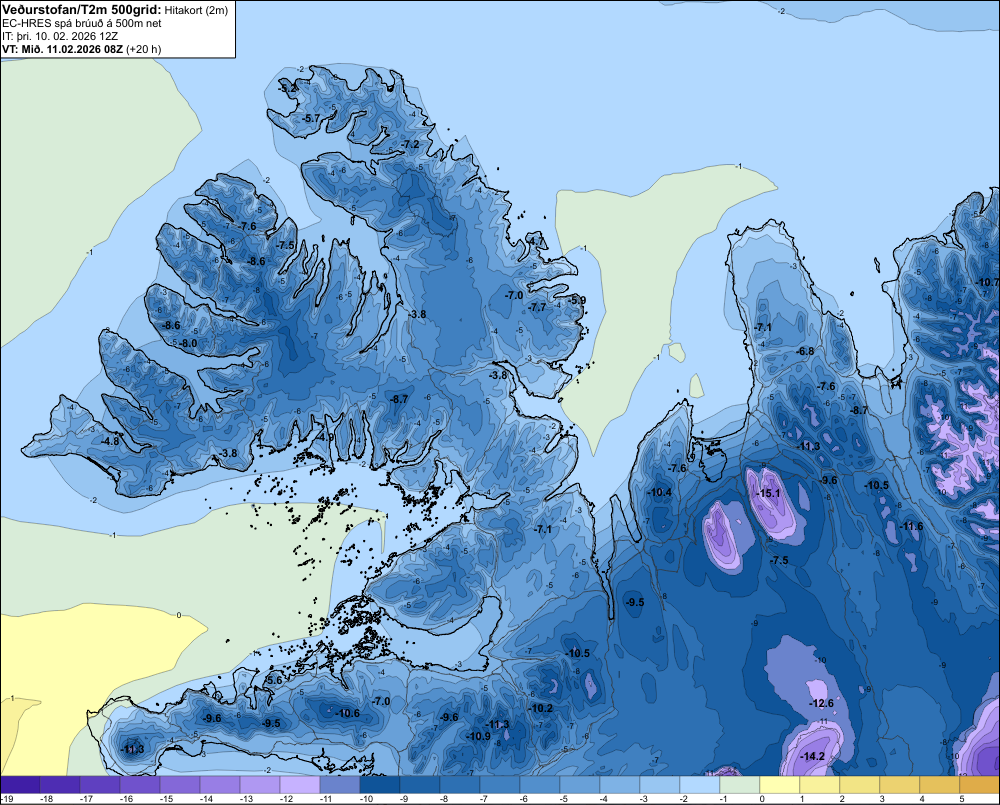Select the -5.7 temperature value

(311, 118)
